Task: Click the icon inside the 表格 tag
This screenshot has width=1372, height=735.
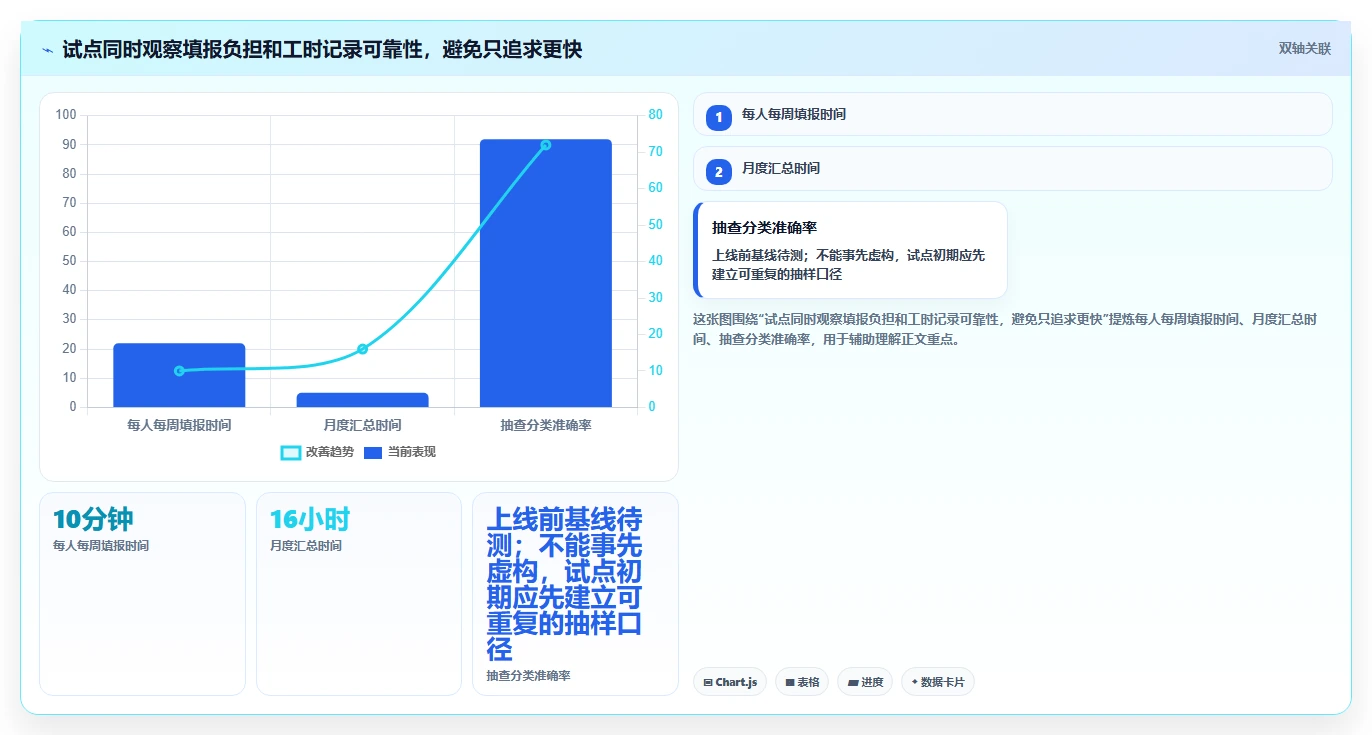Action: click(790, 683)
